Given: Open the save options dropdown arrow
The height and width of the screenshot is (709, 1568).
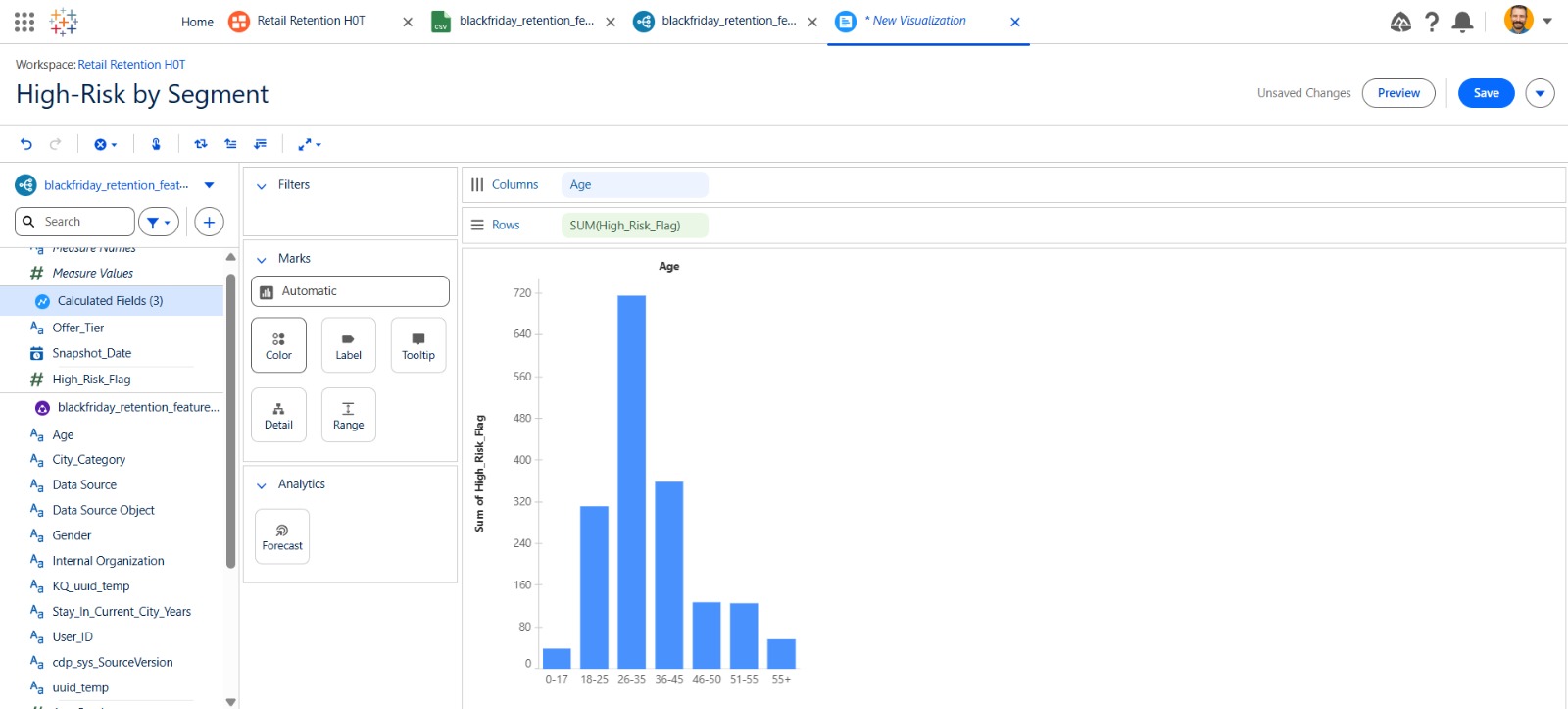Looking at the screenshot, I should click(x=1540, y=93).
